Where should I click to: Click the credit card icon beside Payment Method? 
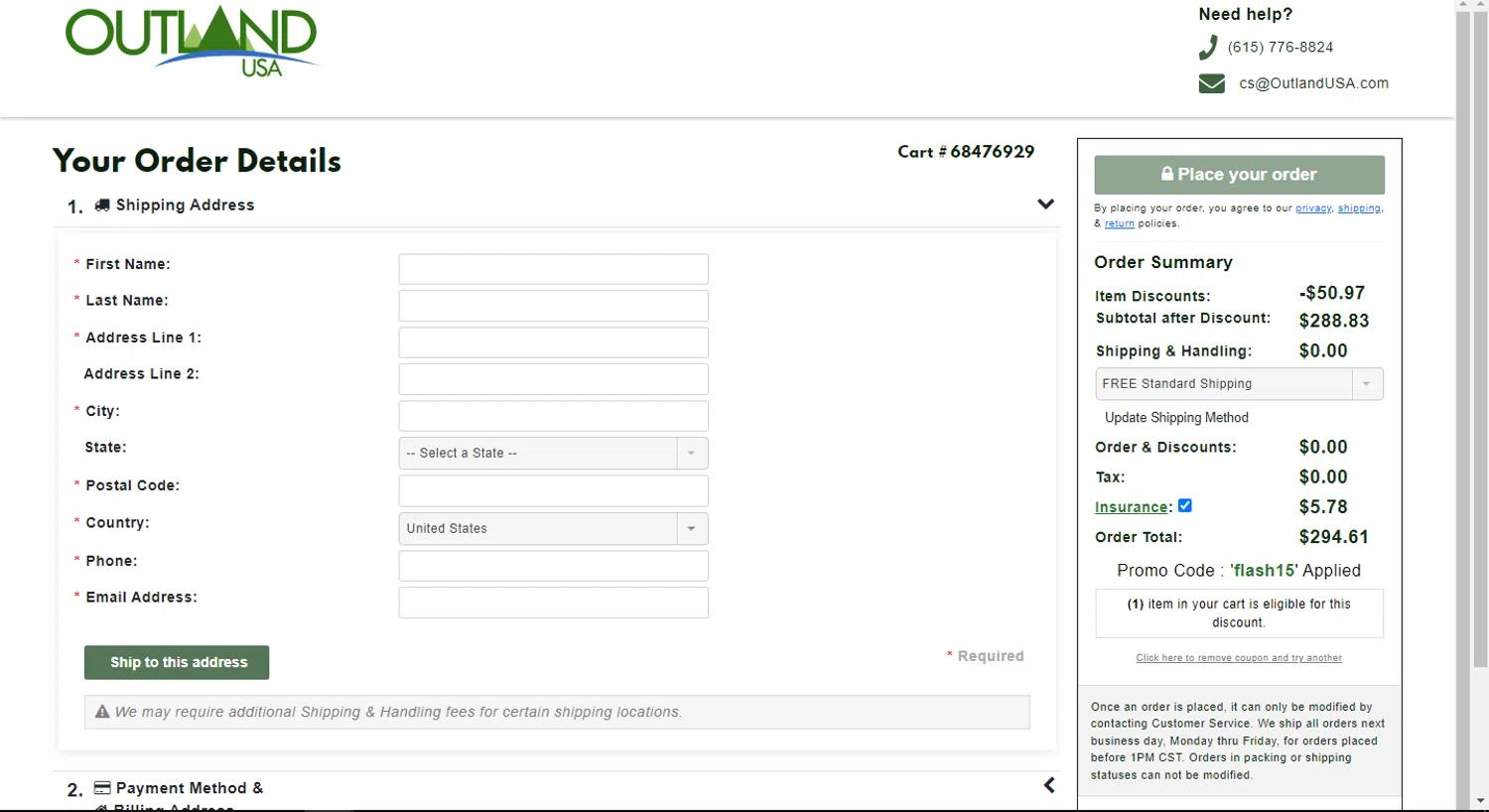pyautogui.click(x=102, y=788)
